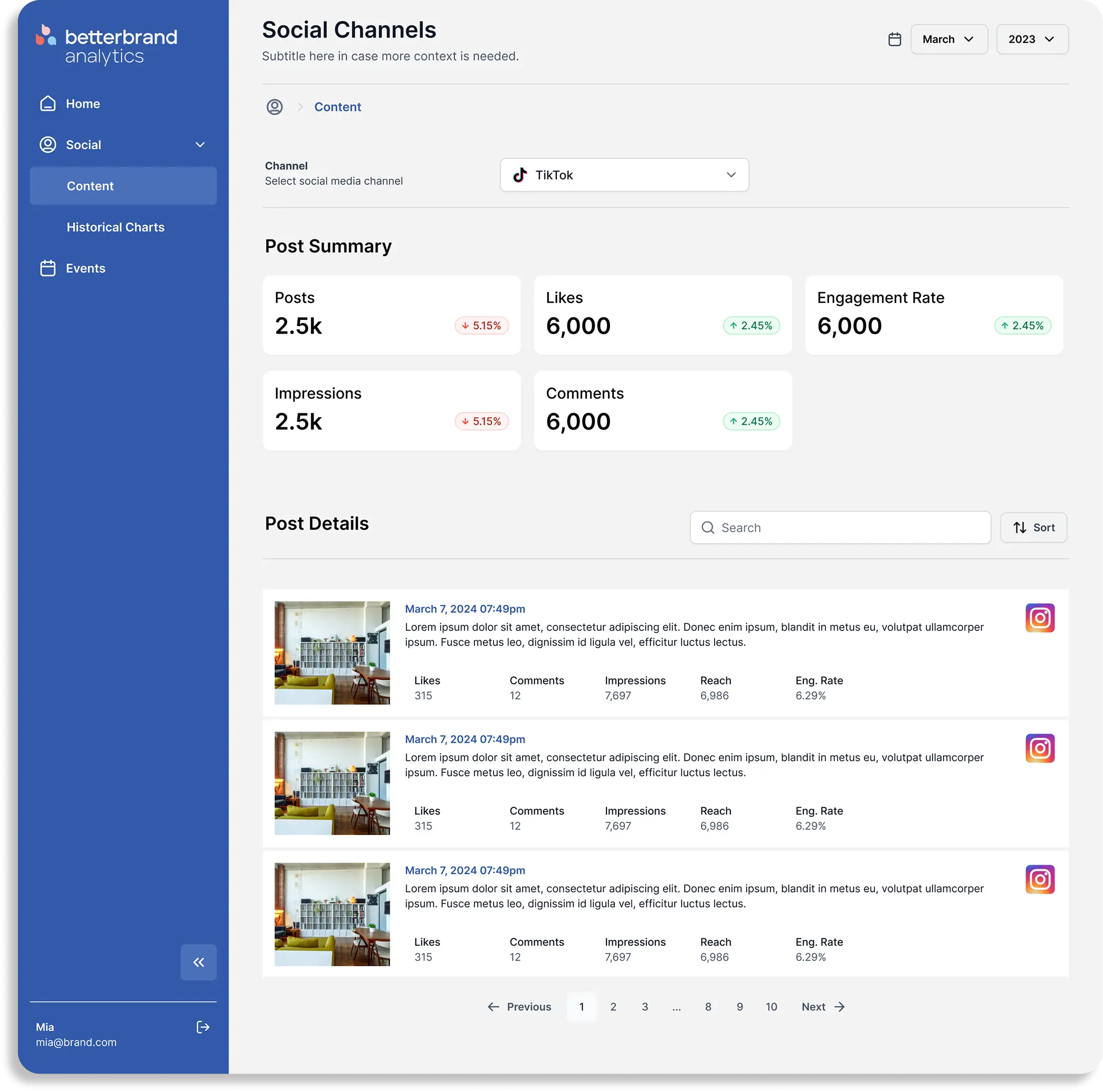Select page 9 in pagination
This screenshot has height=1092, width=1103.
740,1007
